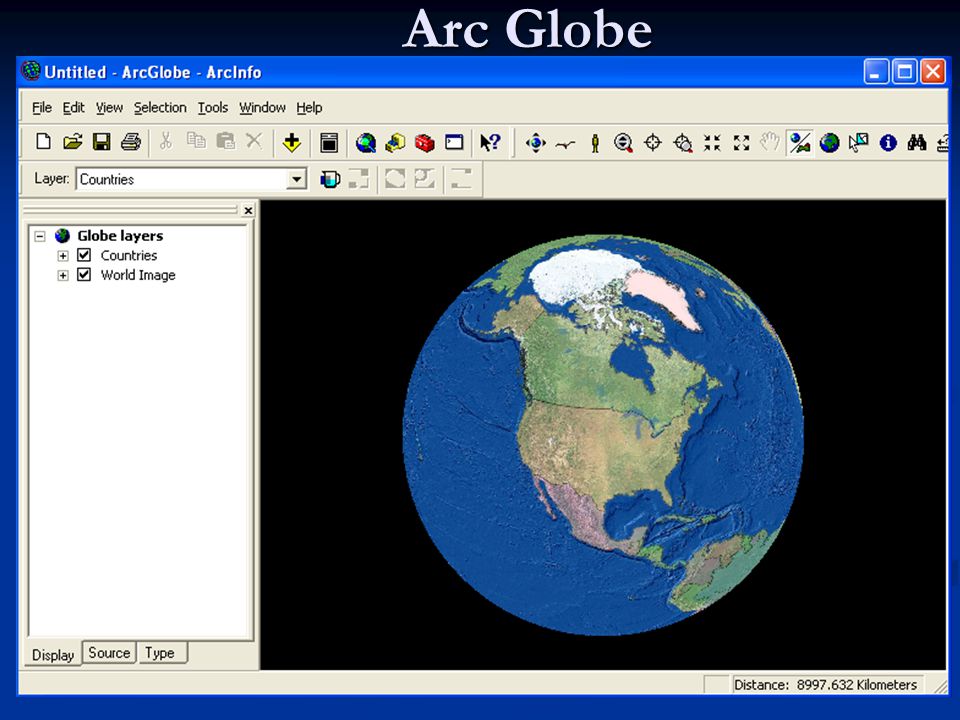
Task: Click the Distance readout in status bar
Action: 825,684
